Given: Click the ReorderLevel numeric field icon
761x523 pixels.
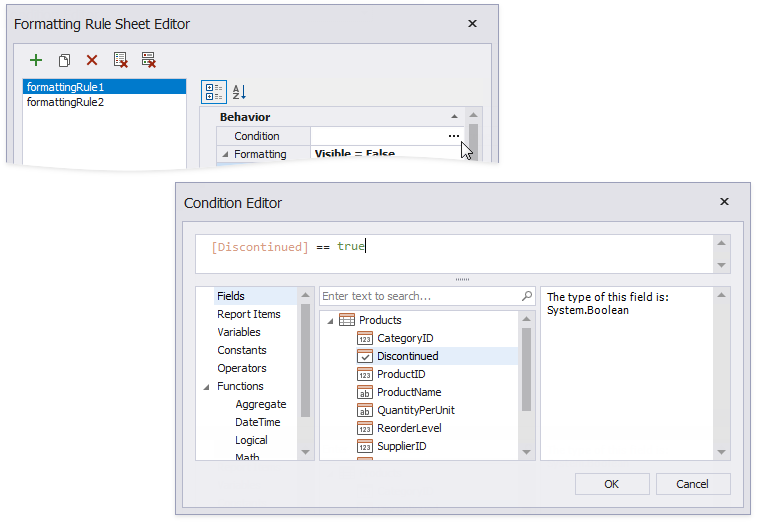Looking at the screenshot, I should coord(364,427).
